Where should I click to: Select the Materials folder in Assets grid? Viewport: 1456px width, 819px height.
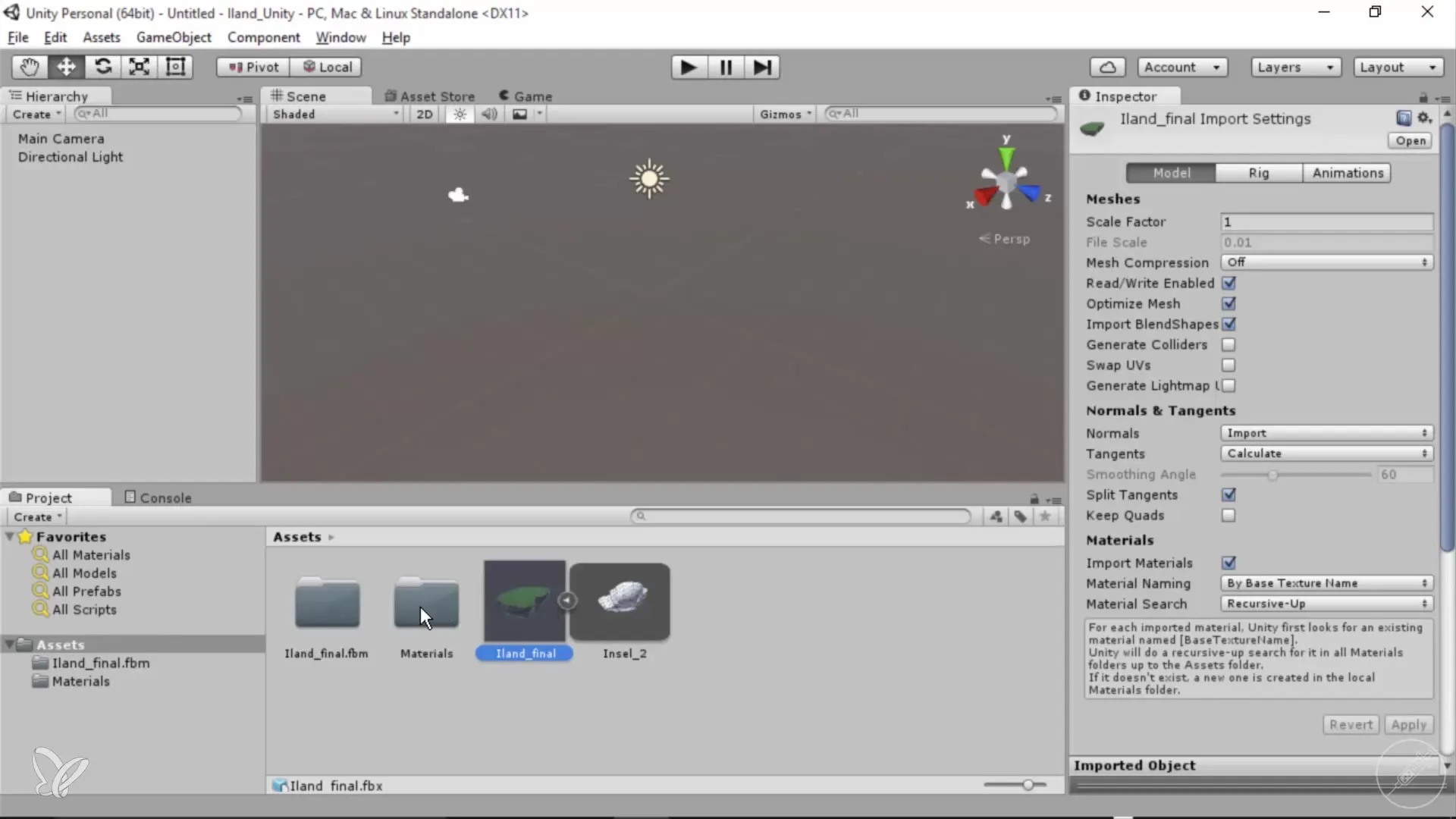pos(426,603)
